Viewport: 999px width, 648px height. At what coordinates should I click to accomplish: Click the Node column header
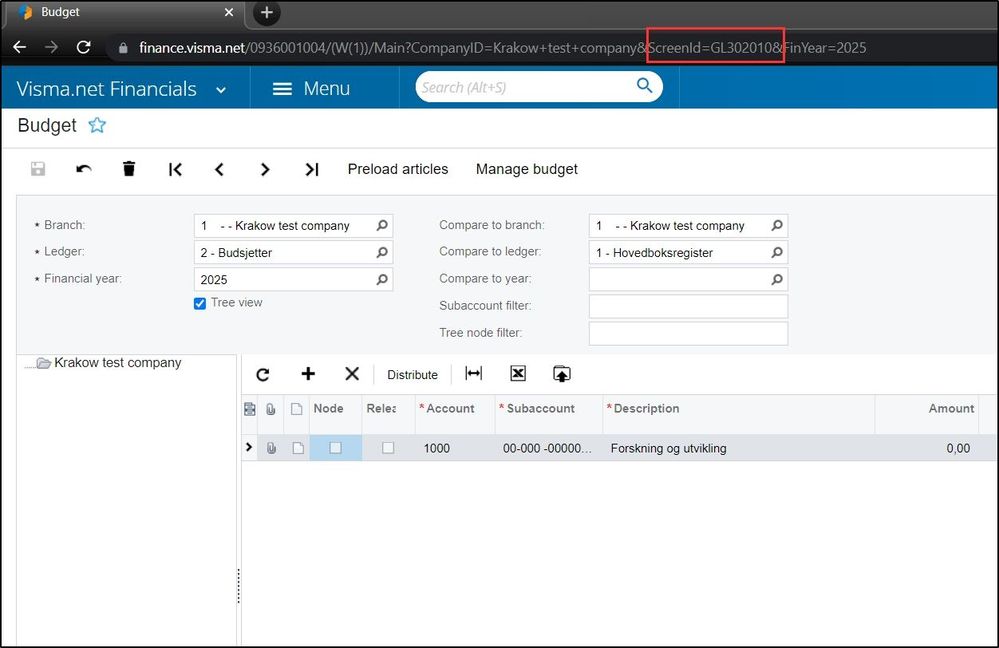(335, 408)
